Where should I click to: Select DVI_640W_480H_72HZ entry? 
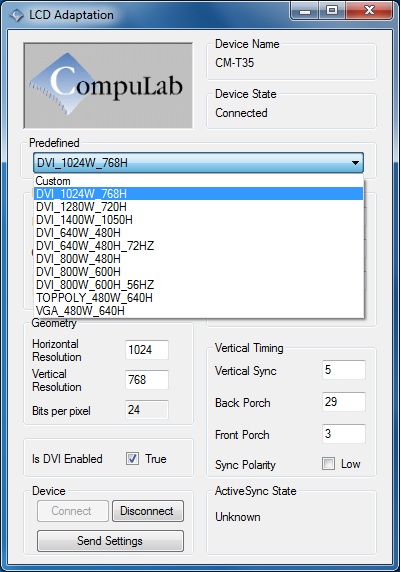coord(199,246)
